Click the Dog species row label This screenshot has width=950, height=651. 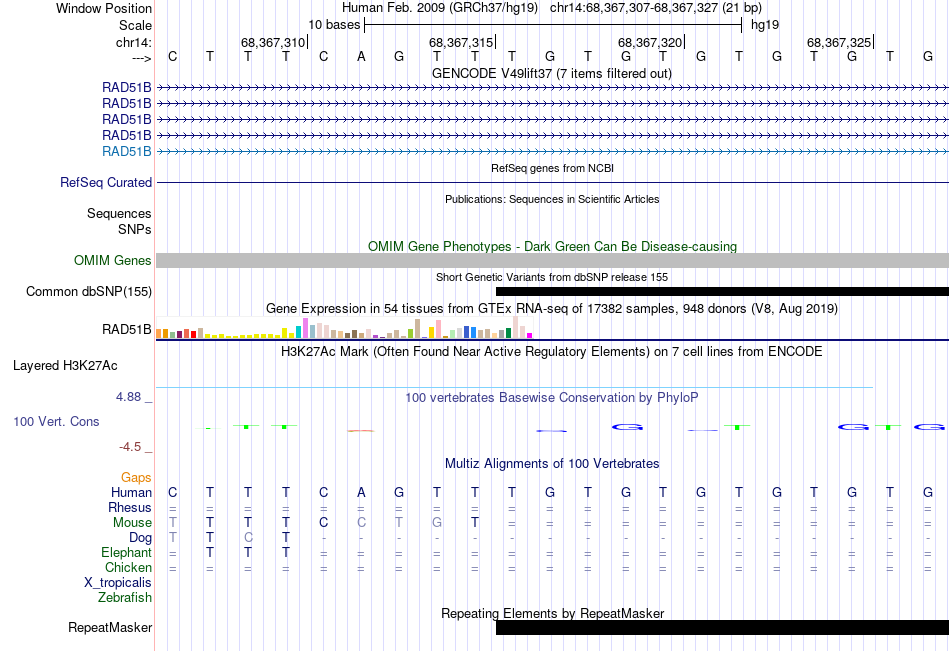[141, 538]
